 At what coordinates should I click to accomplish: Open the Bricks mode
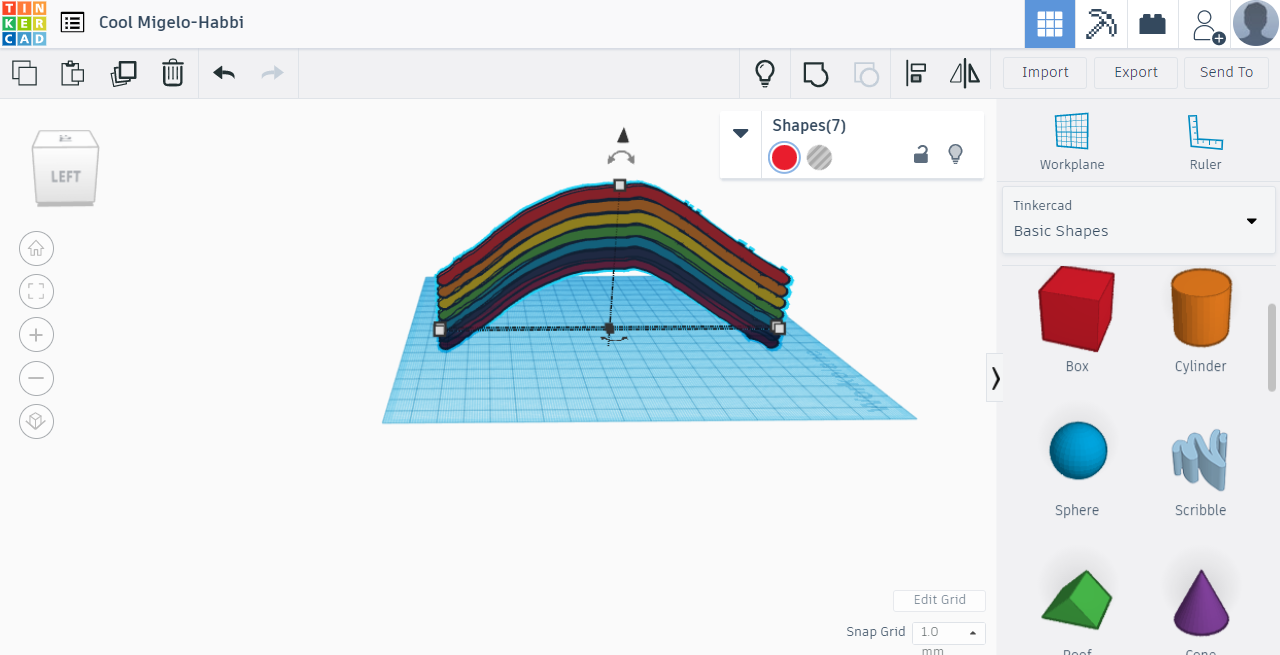coord(1153,24)
